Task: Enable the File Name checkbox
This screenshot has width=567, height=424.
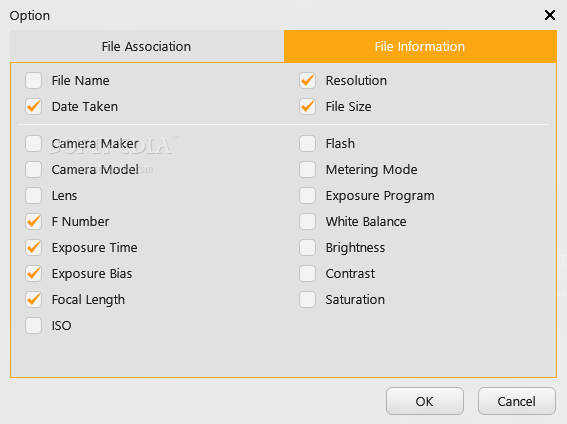Action: pyautogui.click(x=34, y=81)
